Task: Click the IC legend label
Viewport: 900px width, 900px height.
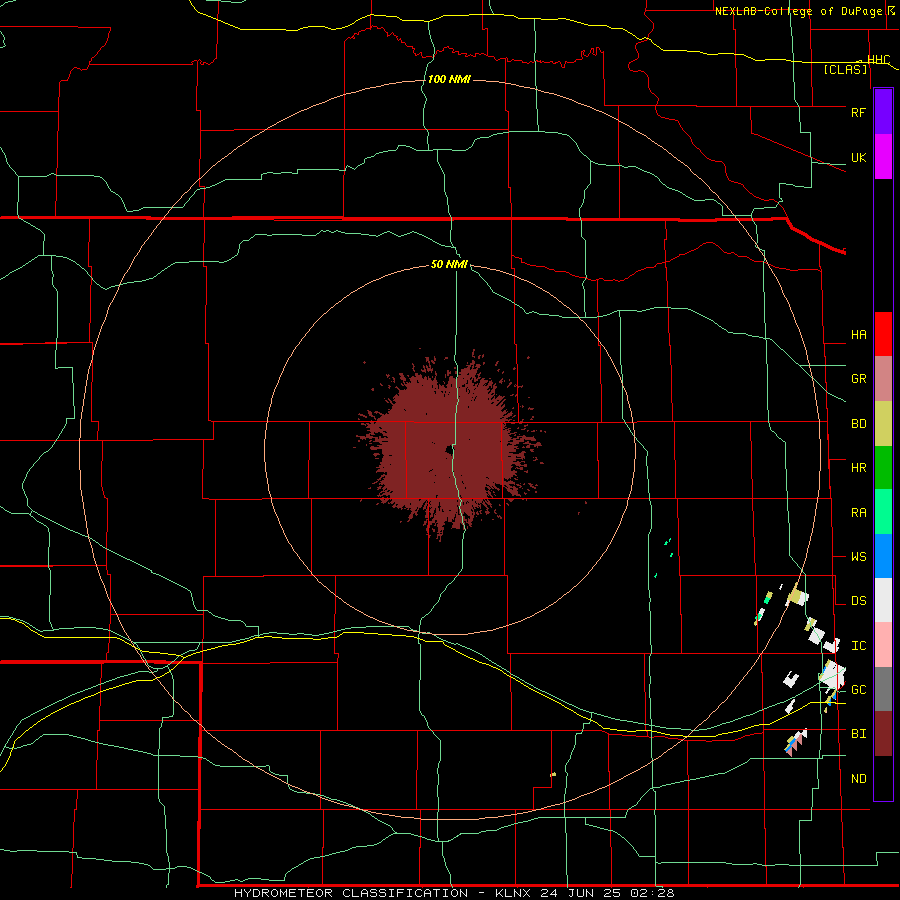Action: pos(858,646)
